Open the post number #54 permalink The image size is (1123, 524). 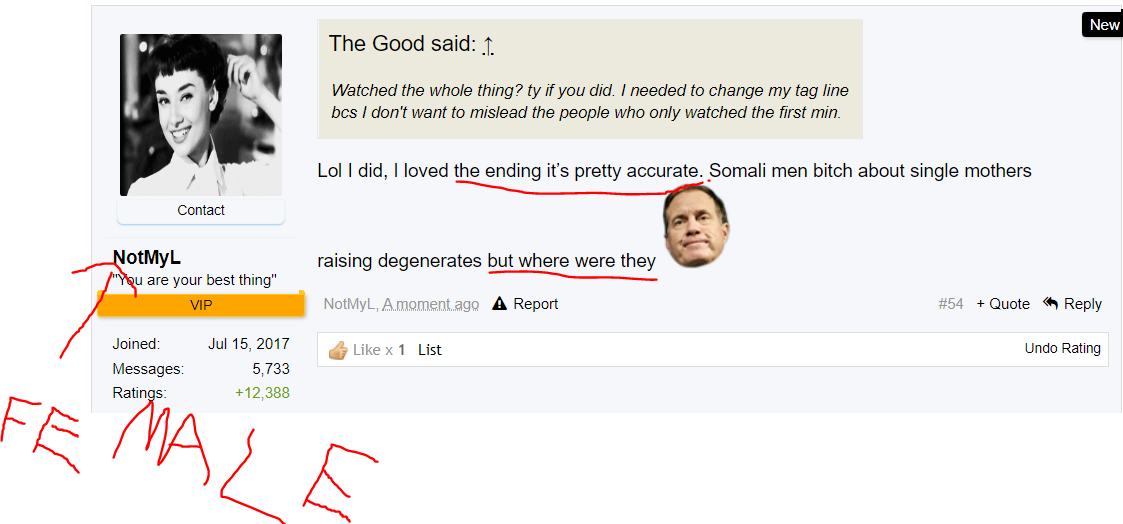click(x=951, y=304)
